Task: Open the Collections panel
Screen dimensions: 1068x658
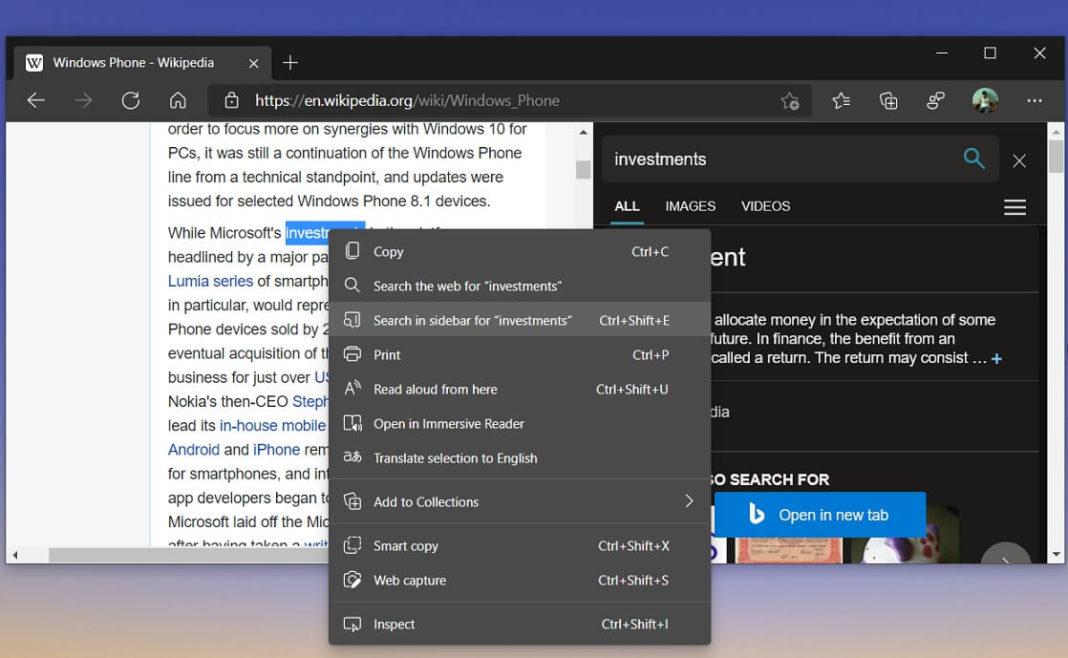Action: 888,100
